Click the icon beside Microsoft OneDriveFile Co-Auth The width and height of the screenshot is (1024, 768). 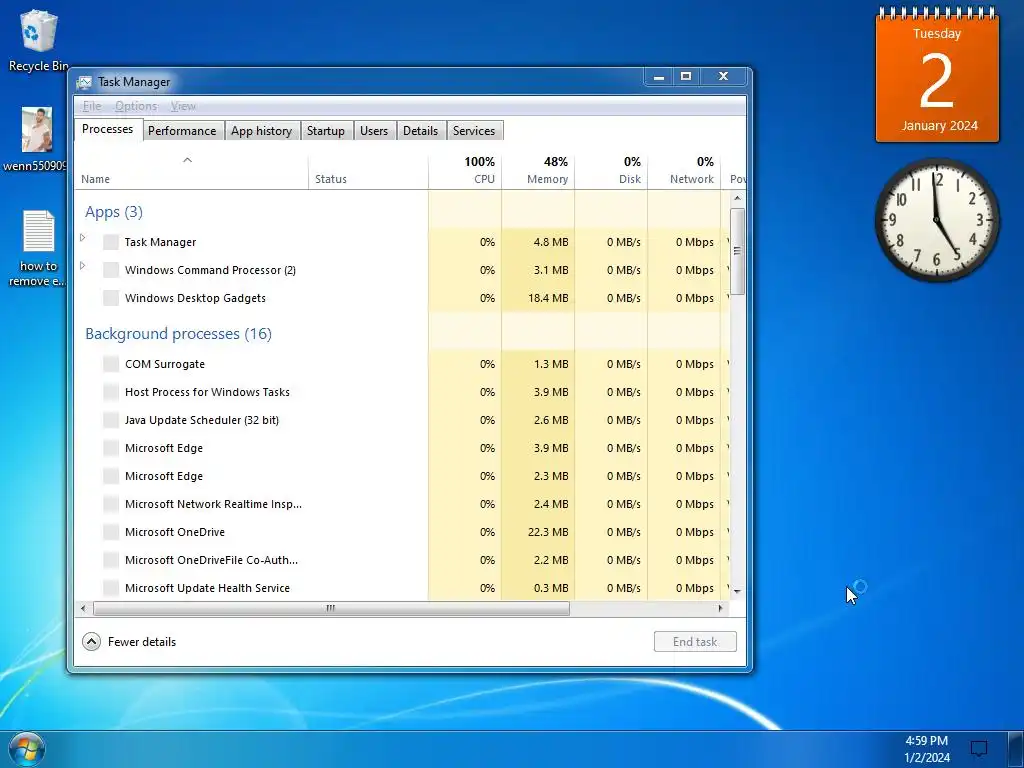pos(111,560)
